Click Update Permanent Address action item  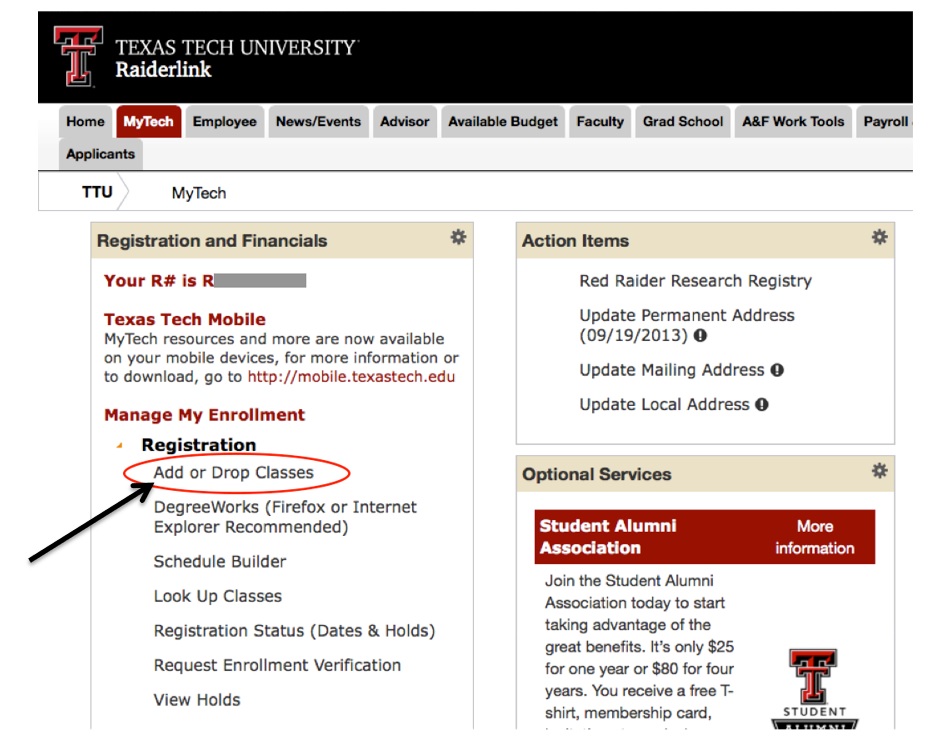(686, 325)
